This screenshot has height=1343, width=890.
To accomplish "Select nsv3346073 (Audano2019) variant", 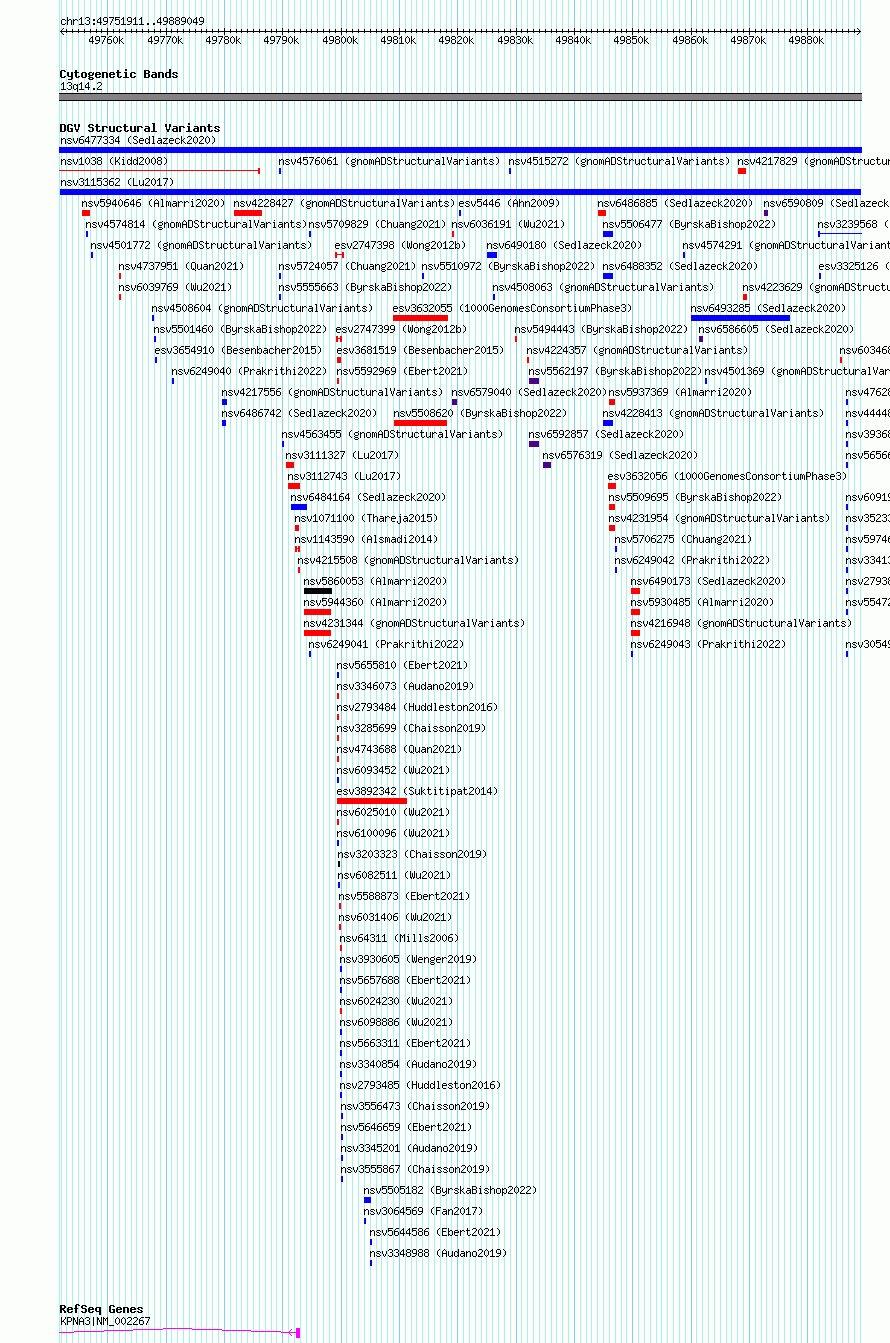I will click(x=405, y=686).
